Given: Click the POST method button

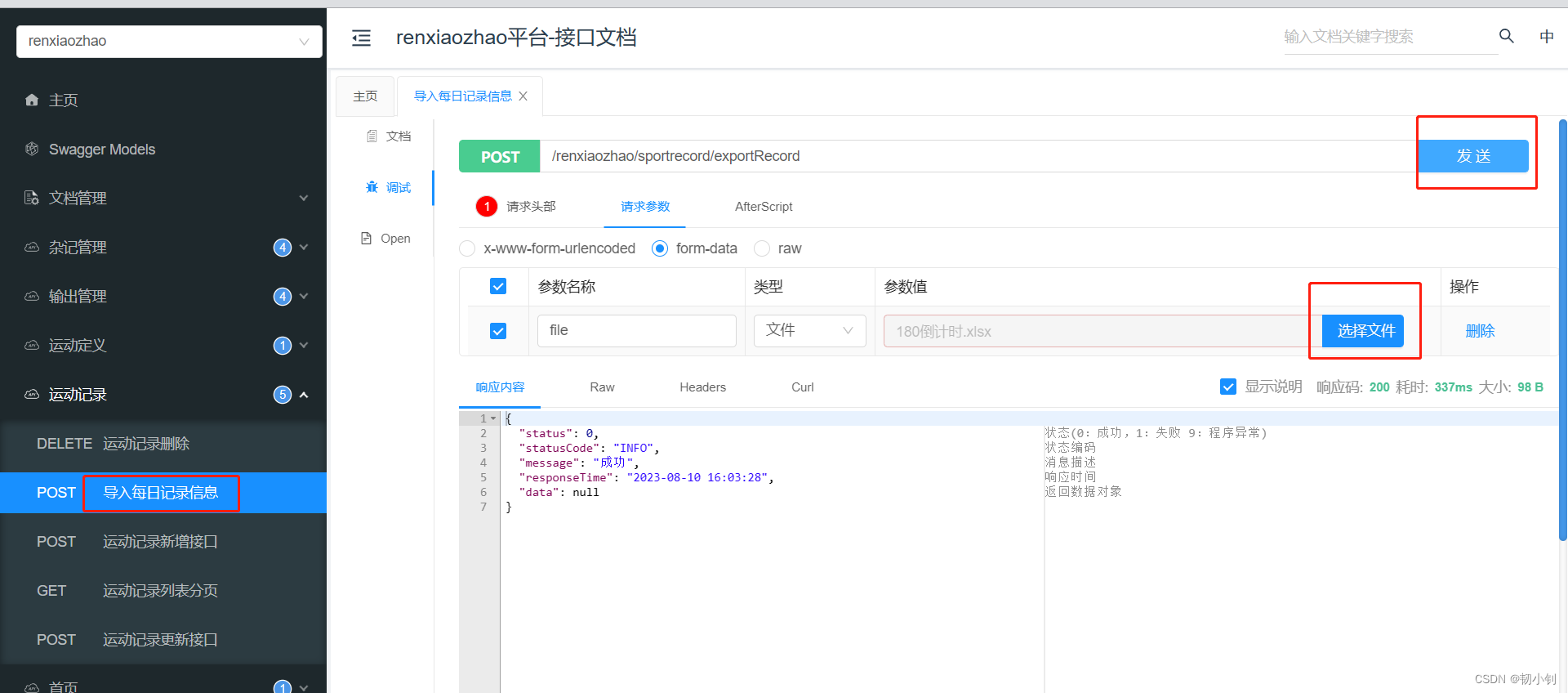Looking at the screenshot, I should [x=500, y=156].
